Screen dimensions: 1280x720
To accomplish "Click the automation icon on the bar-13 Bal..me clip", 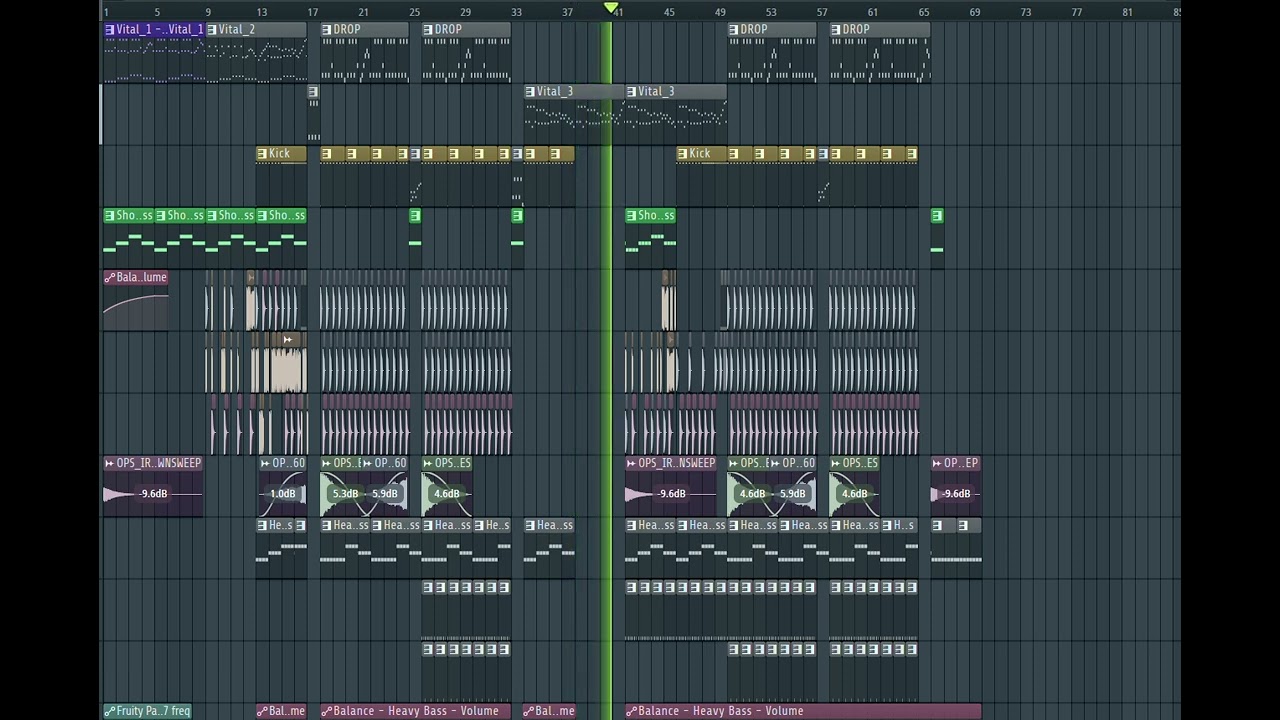I will click(262, 711).
